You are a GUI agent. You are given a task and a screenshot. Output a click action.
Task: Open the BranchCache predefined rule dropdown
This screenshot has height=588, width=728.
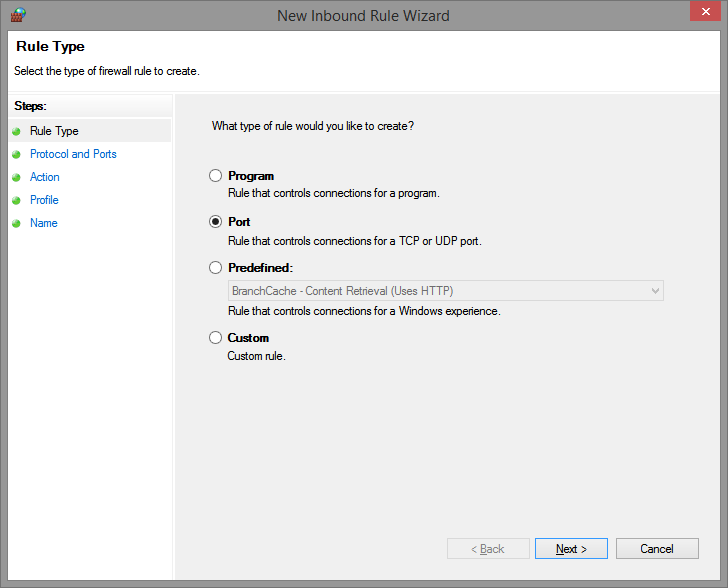pyautogui.click(x=445, y=291)
